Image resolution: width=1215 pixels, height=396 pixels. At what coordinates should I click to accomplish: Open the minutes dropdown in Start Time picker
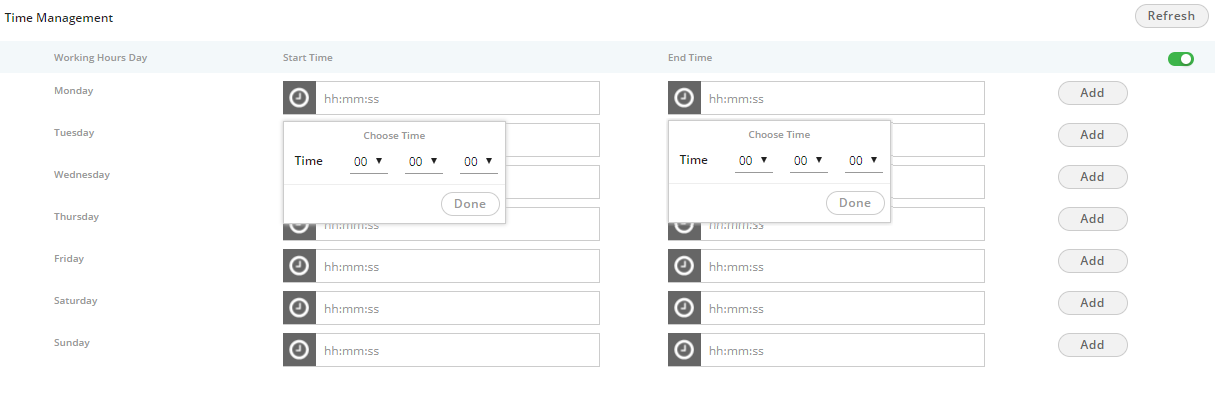(x=424, y=161)
